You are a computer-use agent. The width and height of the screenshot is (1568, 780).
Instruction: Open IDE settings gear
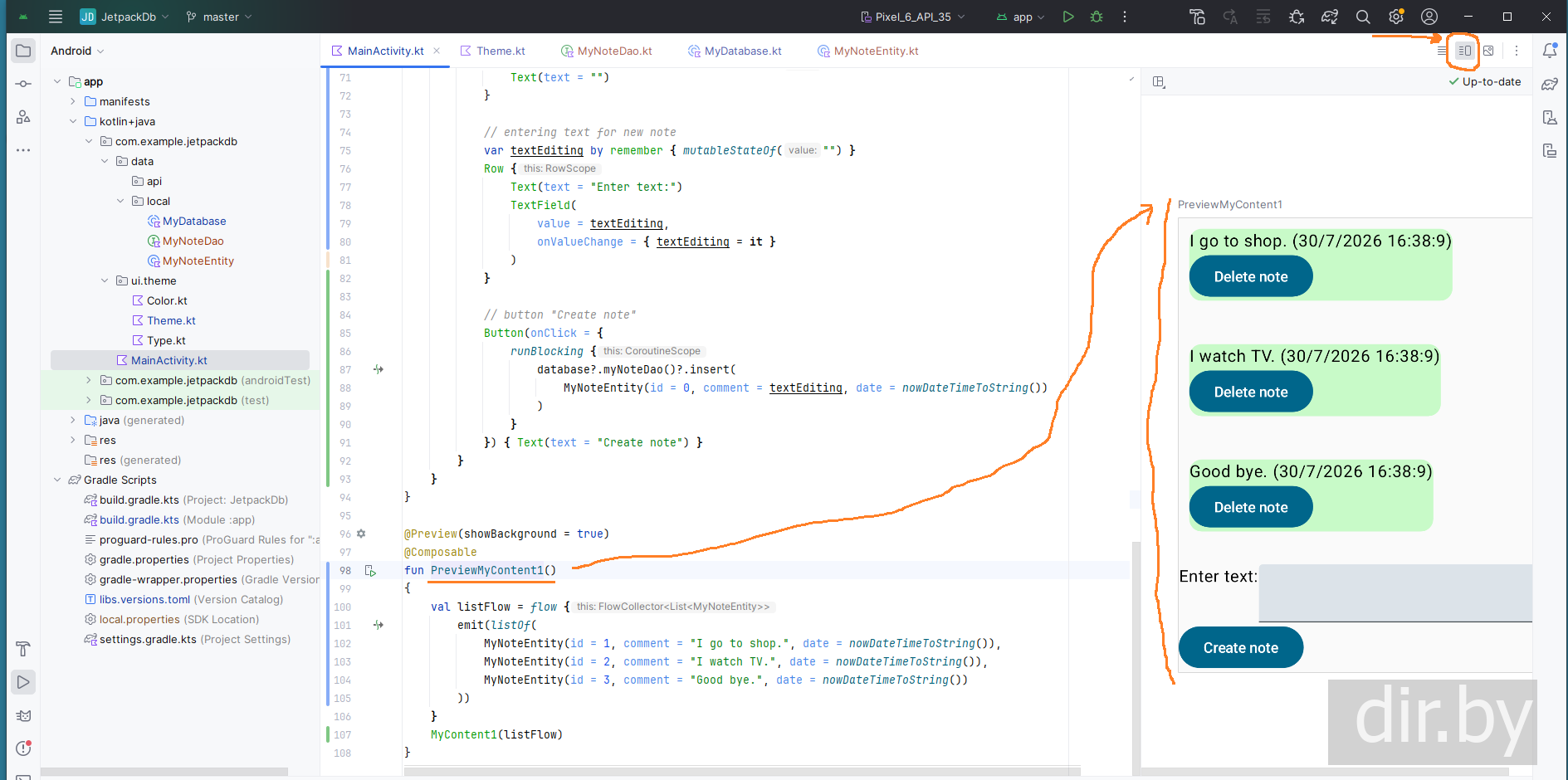click(1396, 17)
